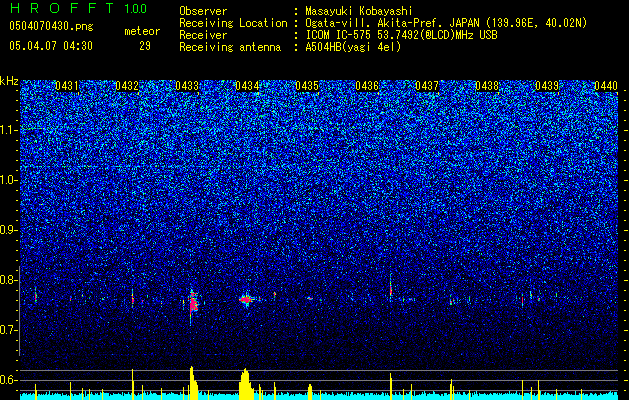Click the 0437 time marker

click(x=427, y=86)
